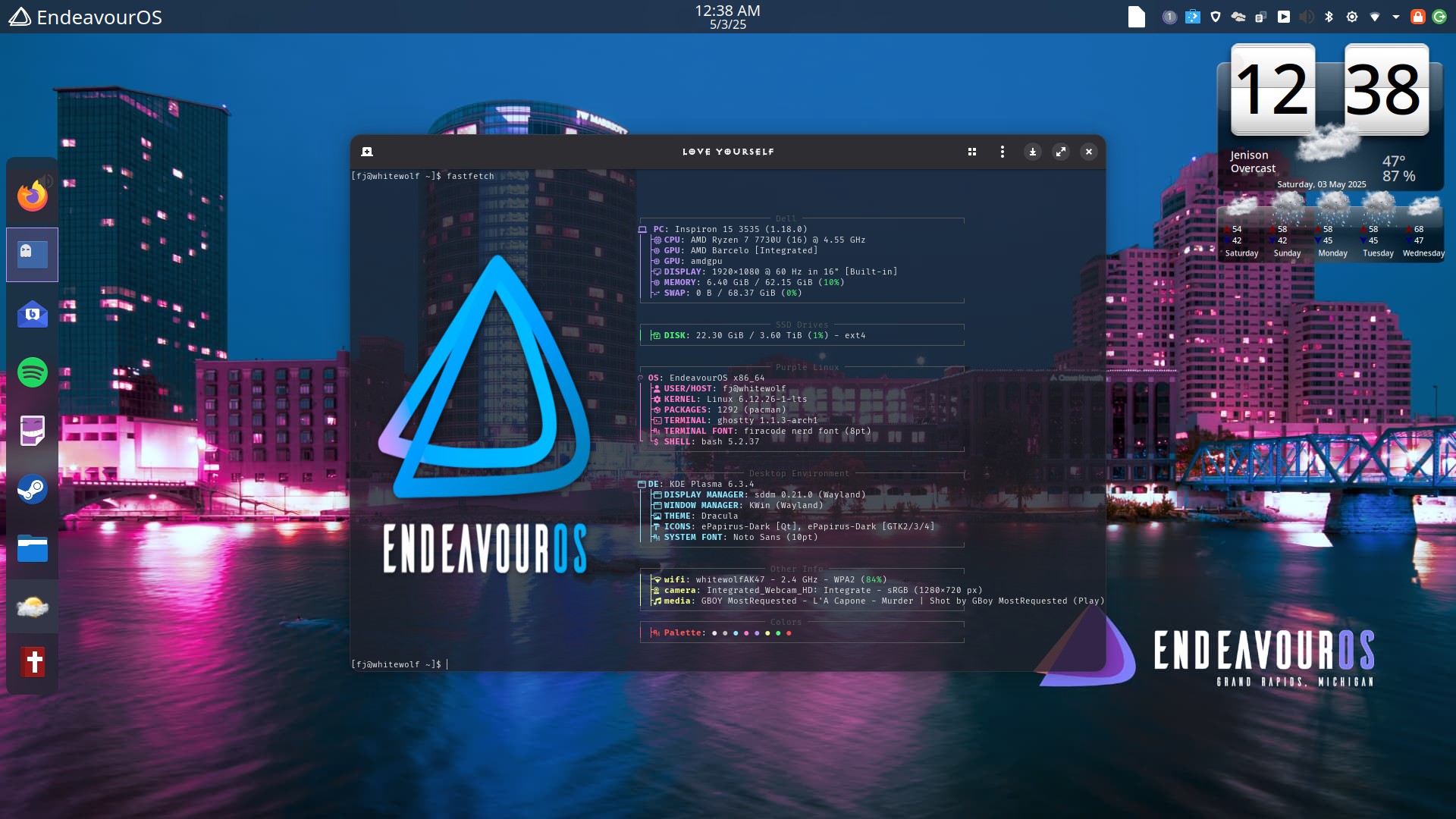Click the media line GBOY MostRequested

(x=877, y=601)
